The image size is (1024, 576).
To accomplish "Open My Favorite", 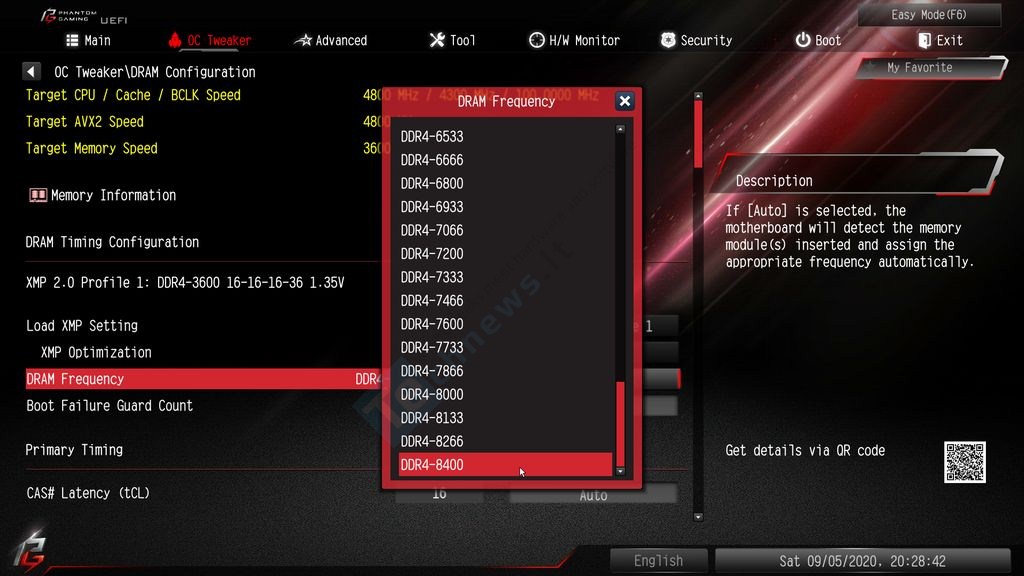I will tap(931, 67).
